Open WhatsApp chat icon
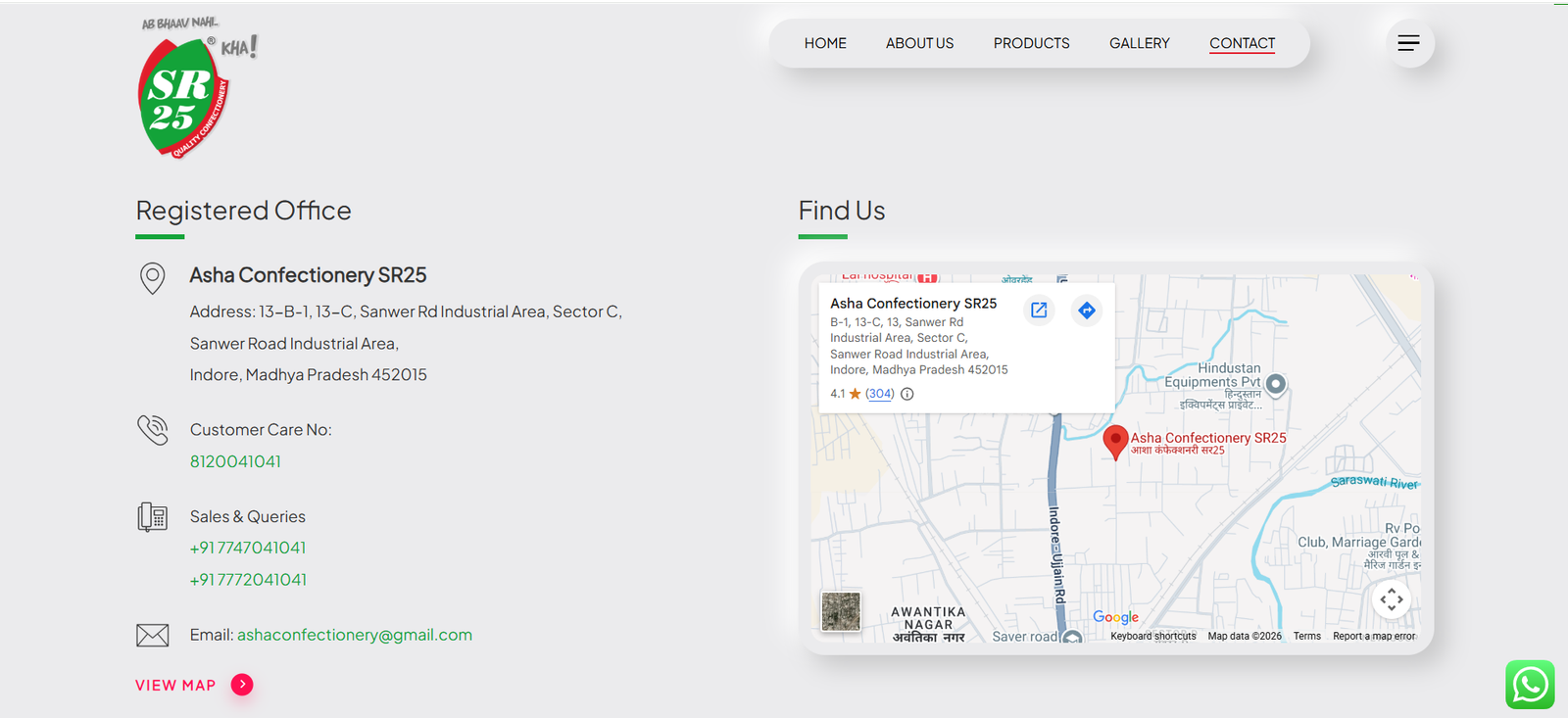The image size is (1568, 718). pos(1530,685)
